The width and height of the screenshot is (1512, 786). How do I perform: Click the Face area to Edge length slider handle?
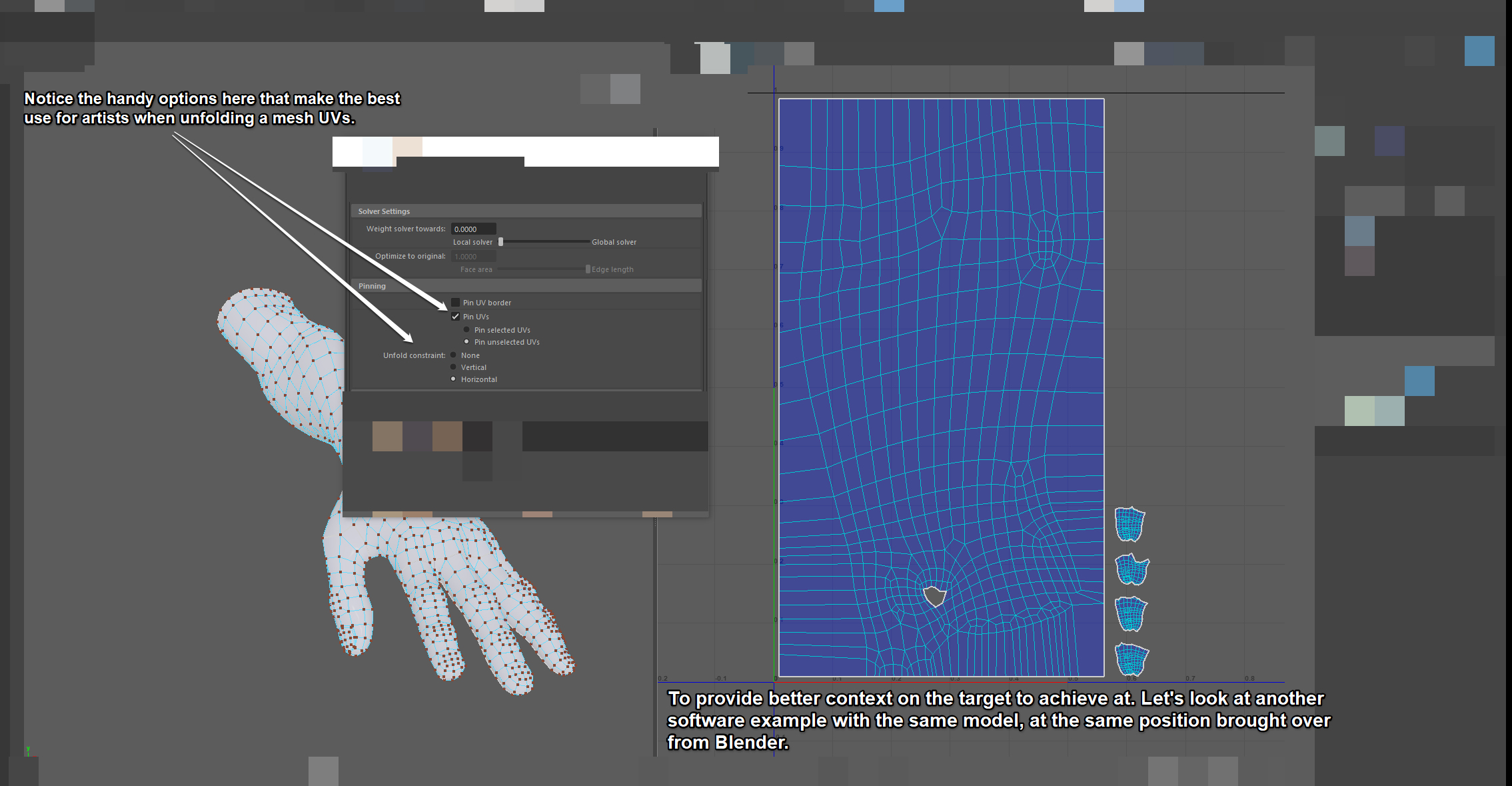(x=588, y=269)
